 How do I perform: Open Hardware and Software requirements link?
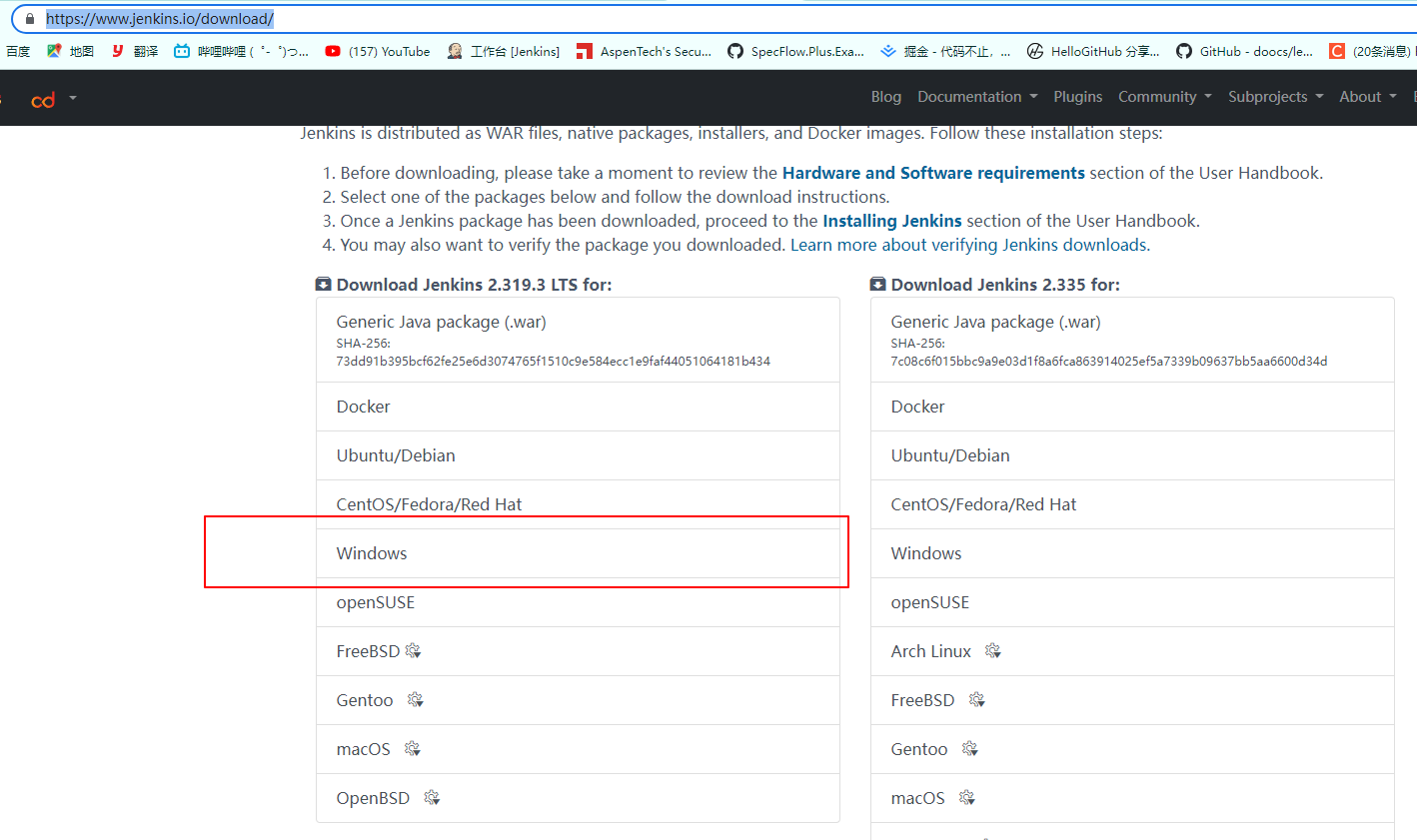click(x=932, y=173)
